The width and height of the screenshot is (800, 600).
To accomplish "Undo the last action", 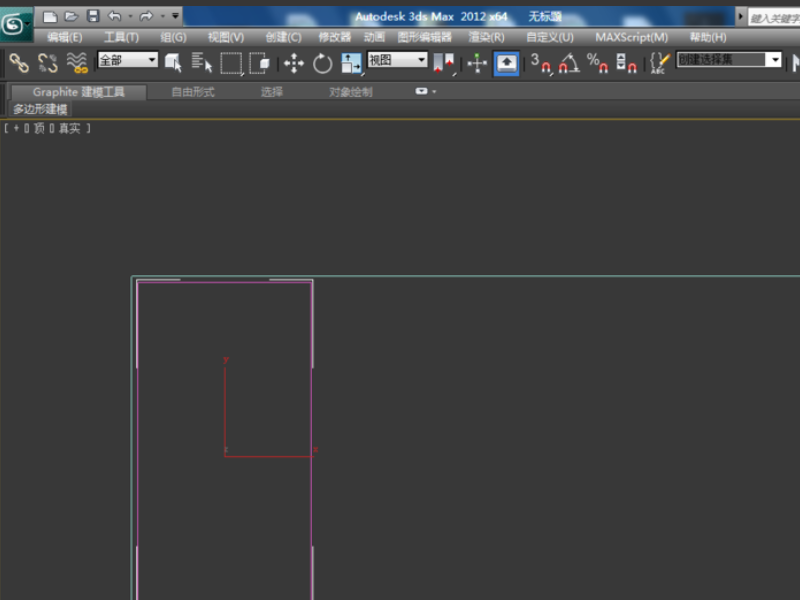I will pos(114,16).
